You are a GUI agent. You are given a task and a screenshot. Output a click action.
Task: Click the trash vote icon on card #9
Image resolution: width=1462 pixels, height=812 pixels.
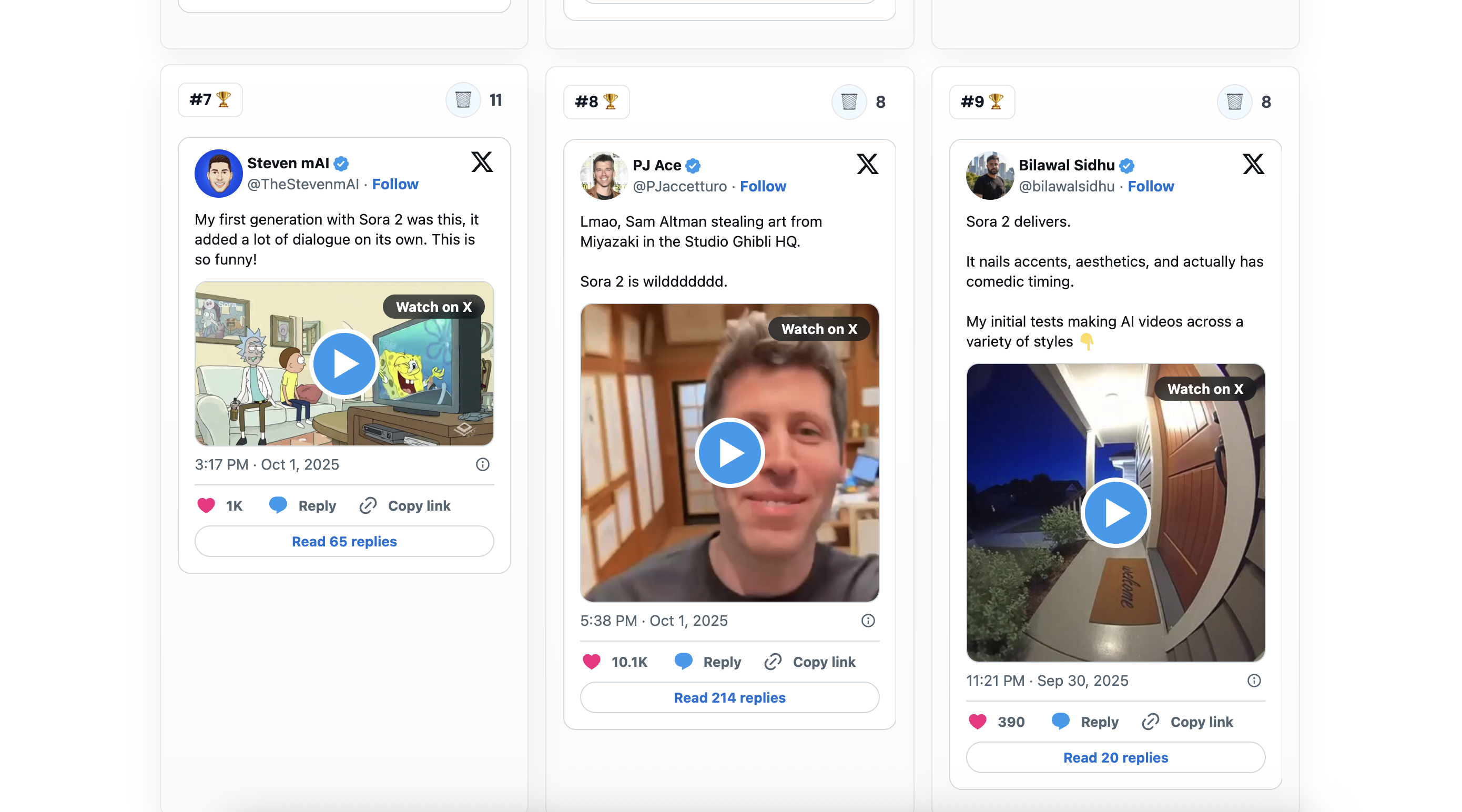1234,102
